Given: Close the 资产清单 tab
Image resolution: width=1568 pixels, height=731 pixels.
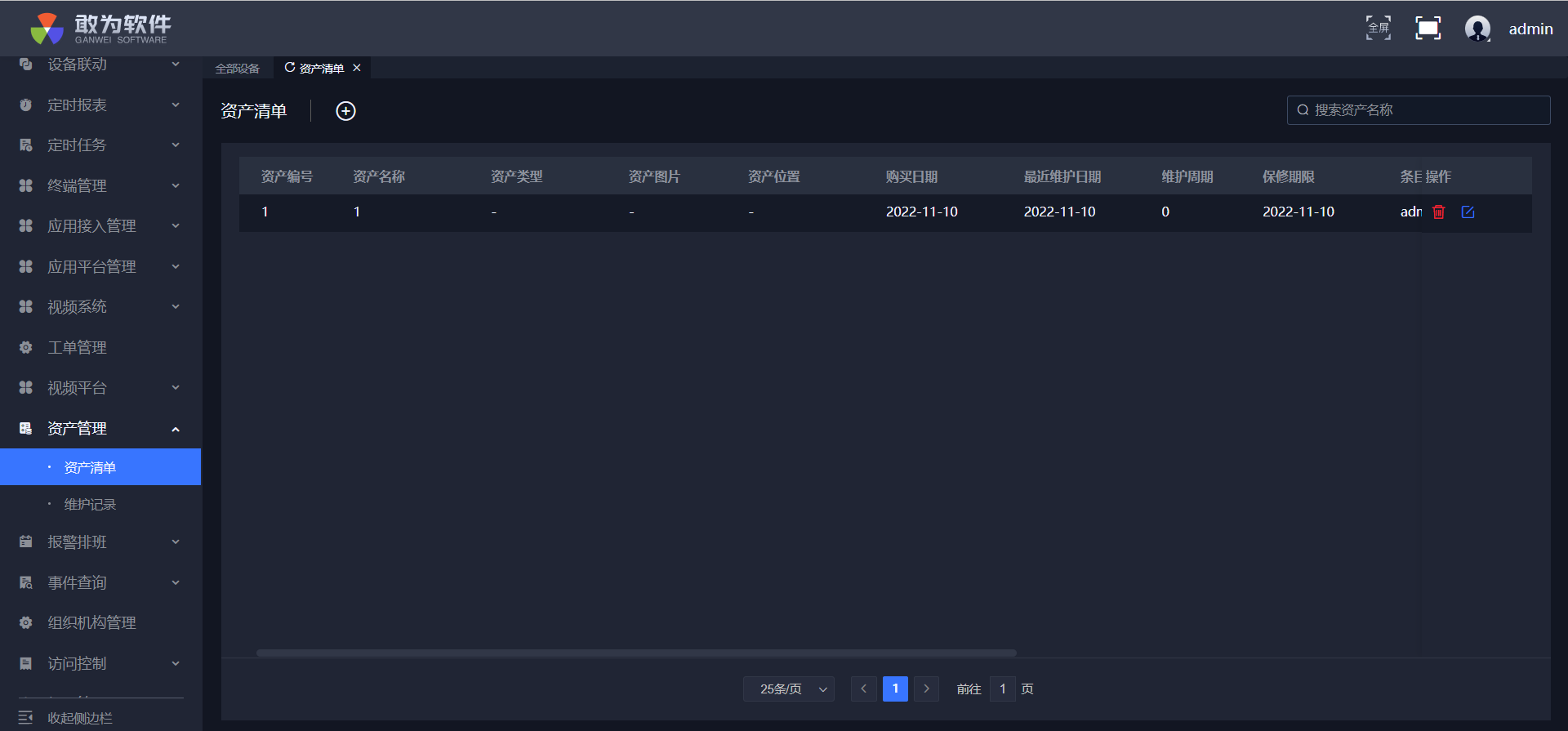Looking at the screenshot, I should tap(357, 68).
